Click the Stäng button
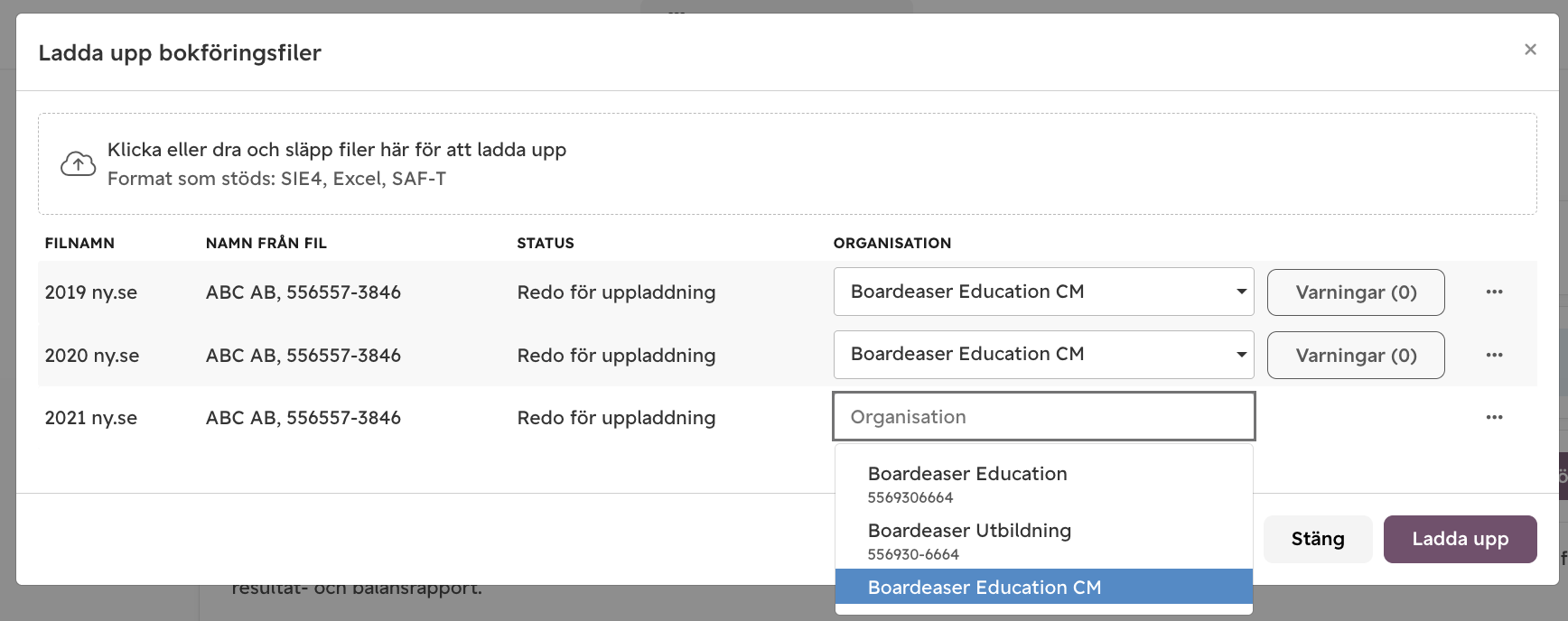Screen dimensions: 1568x621 coord(1318,539)
